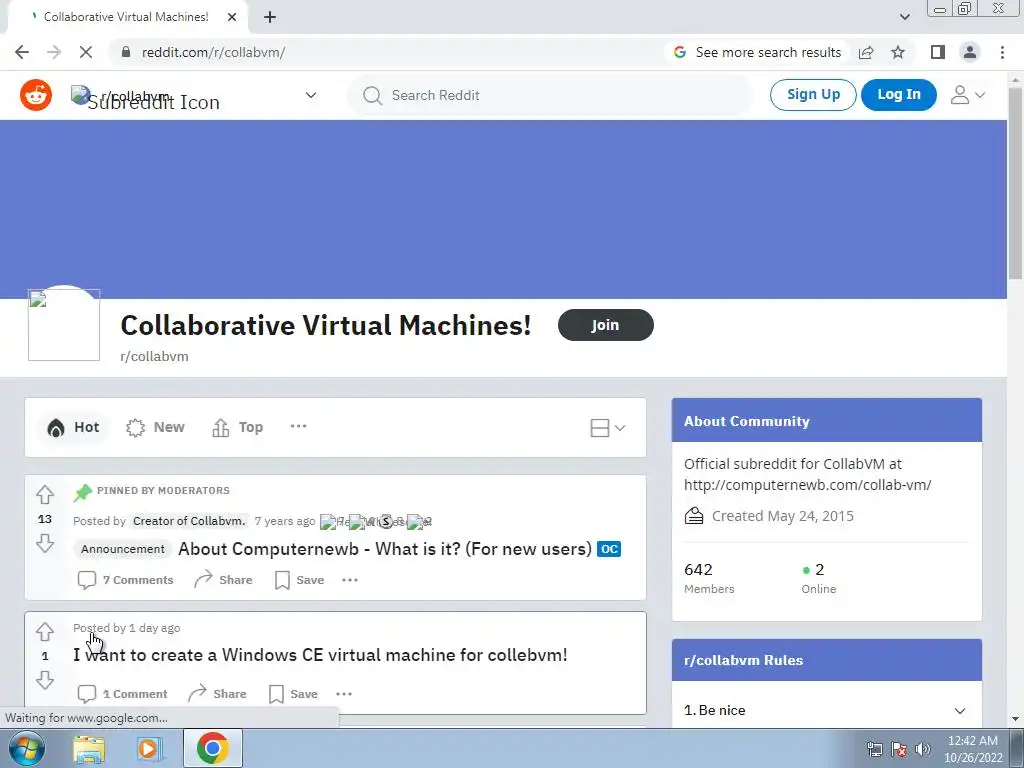
Task: Open Windows Explorer from the taskbar
Action: tap(89, 748)
